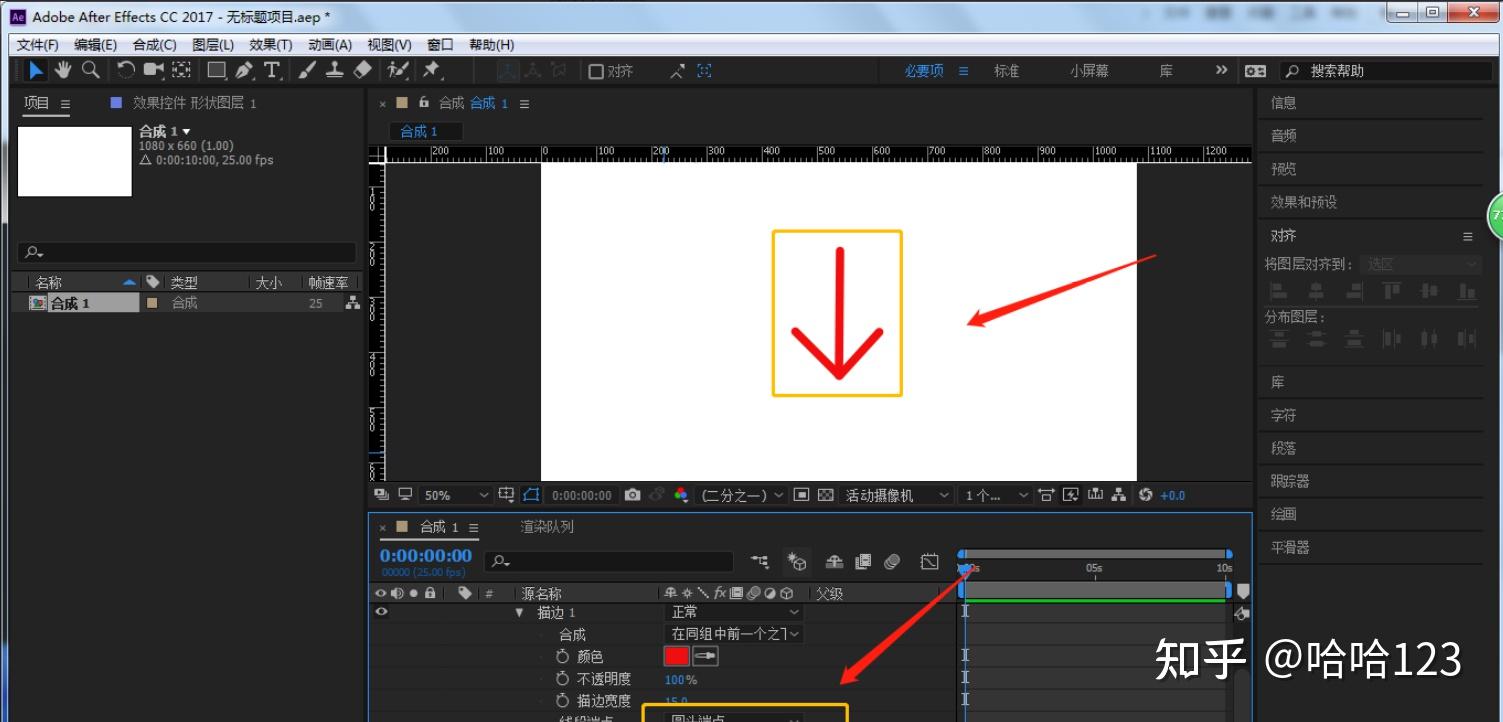Open the 1个 view layout dropdown
Viewport: 1503px width, 722px height.
click(994, 495)
